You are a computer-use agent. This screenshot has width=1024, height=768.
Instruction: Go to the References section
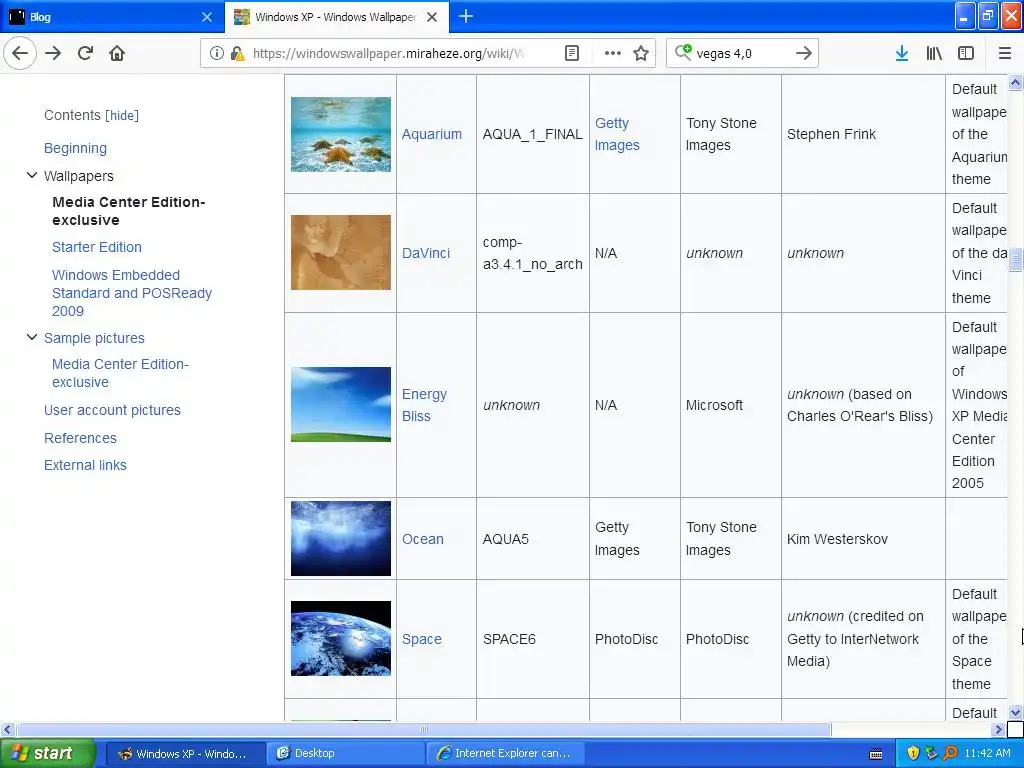click(x=80, y=438)
